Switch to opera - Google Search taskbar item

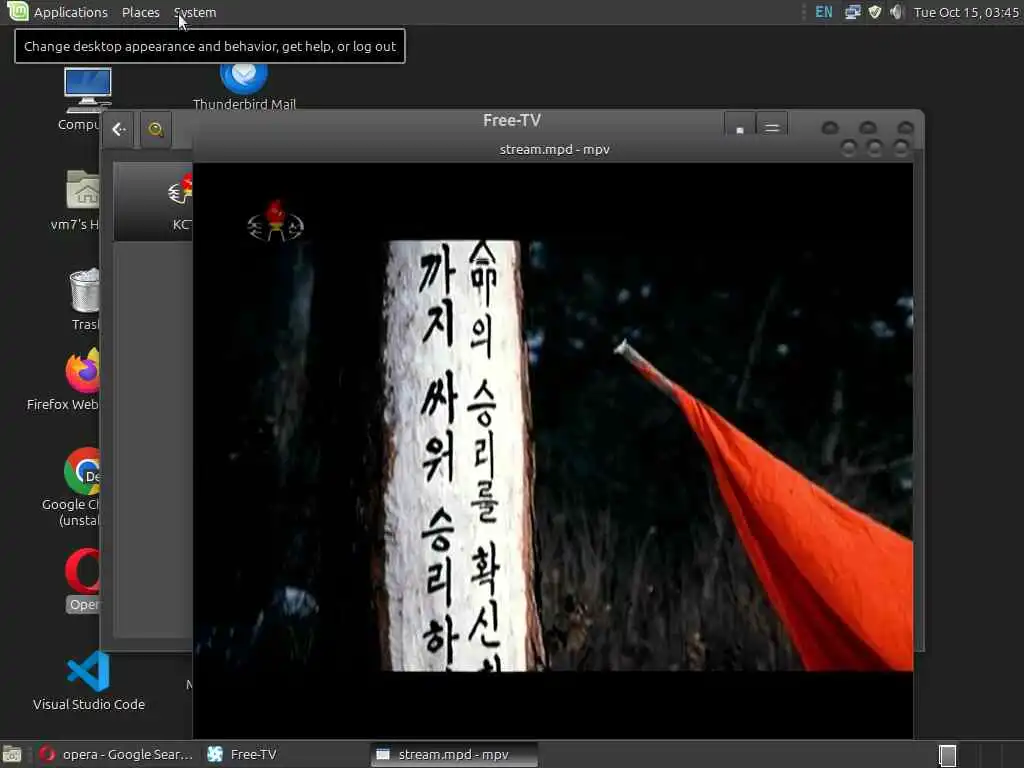click(x=116, y=754)
